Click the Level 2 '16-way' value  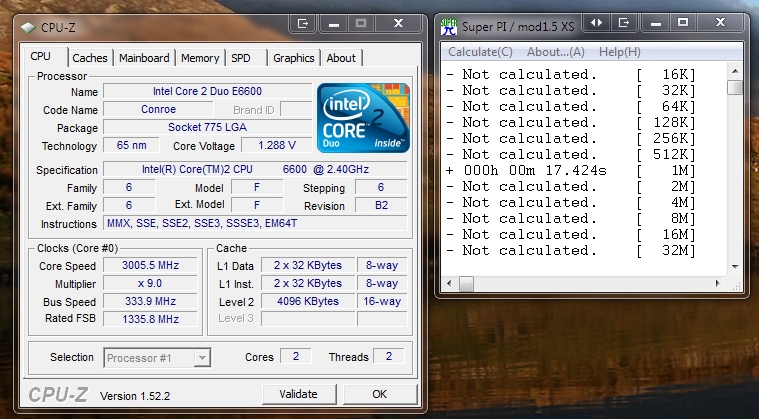tap(382, 301)
